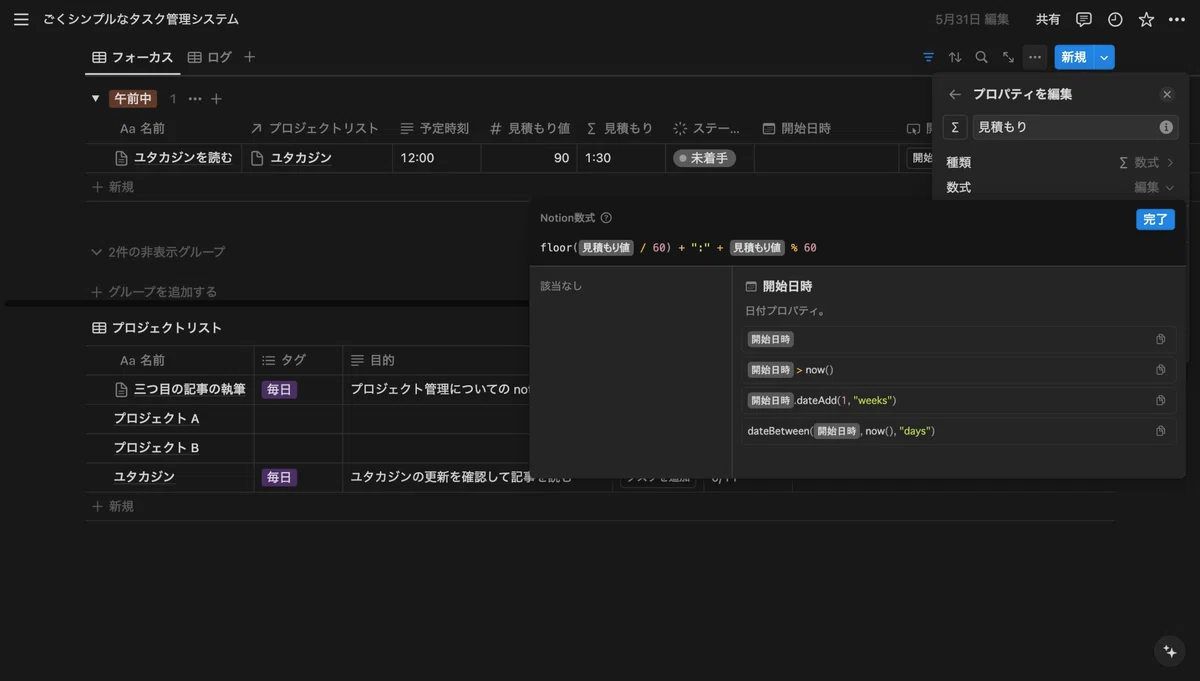Click the プロジェクトリスト database title
Viewport: 1200px width, 681px height.
click(x=166, y=327)
